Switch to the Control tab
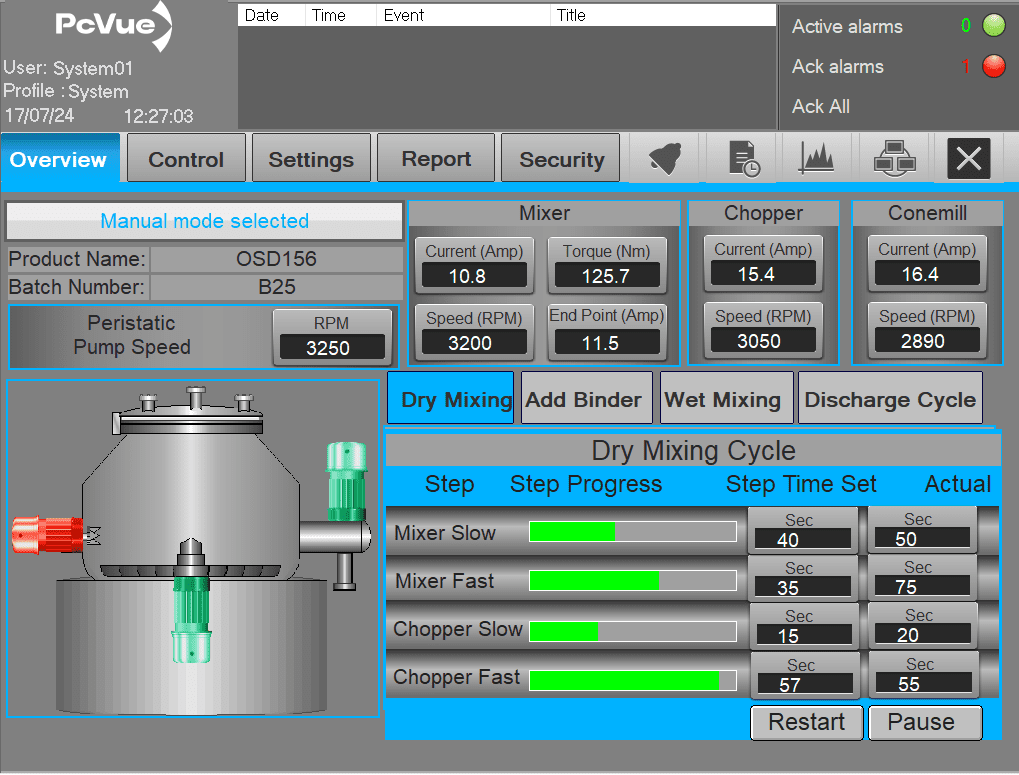 (x=186, y=160)
